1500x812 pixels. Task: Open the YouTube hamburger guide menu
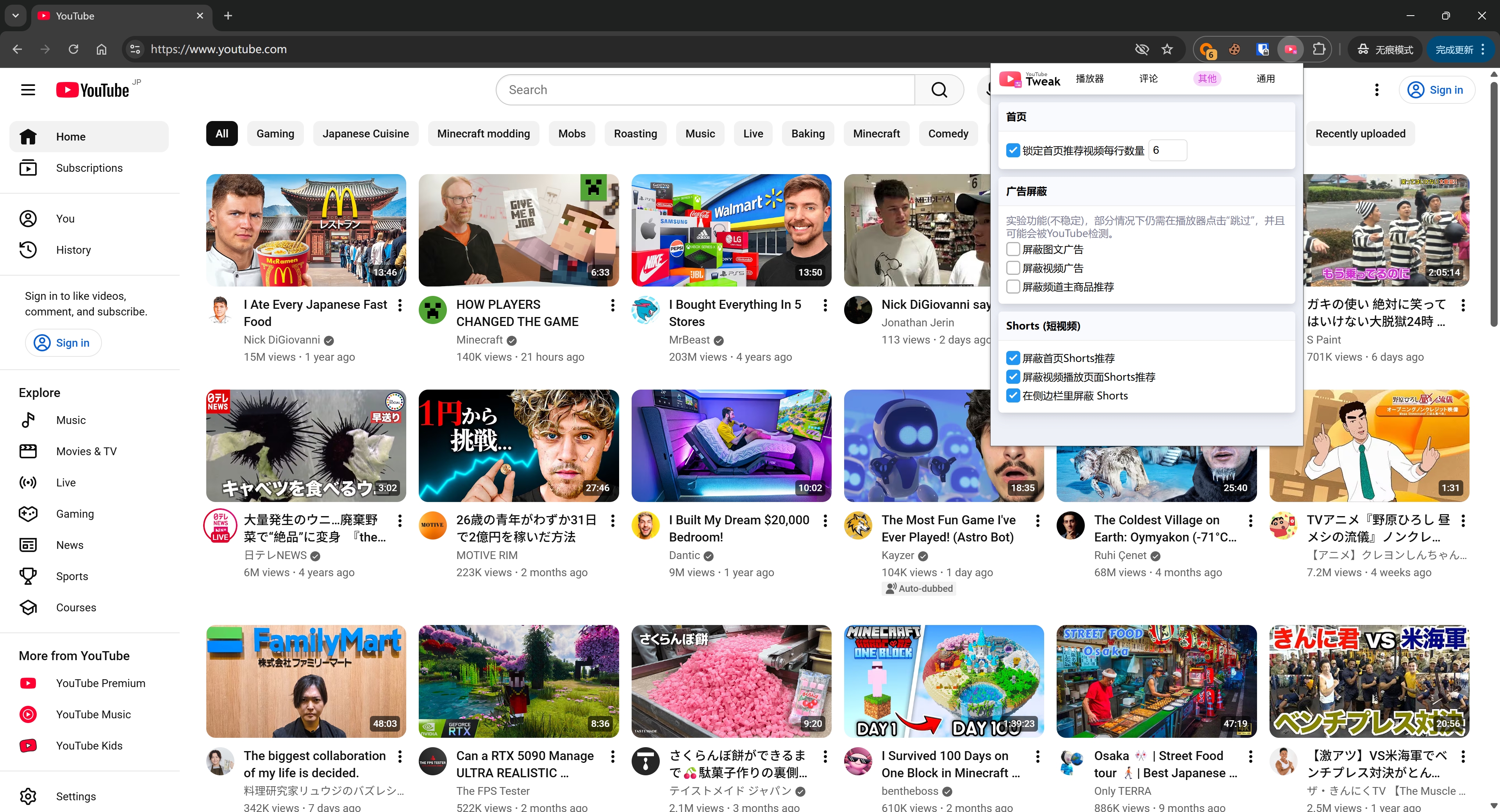point(28,90)
